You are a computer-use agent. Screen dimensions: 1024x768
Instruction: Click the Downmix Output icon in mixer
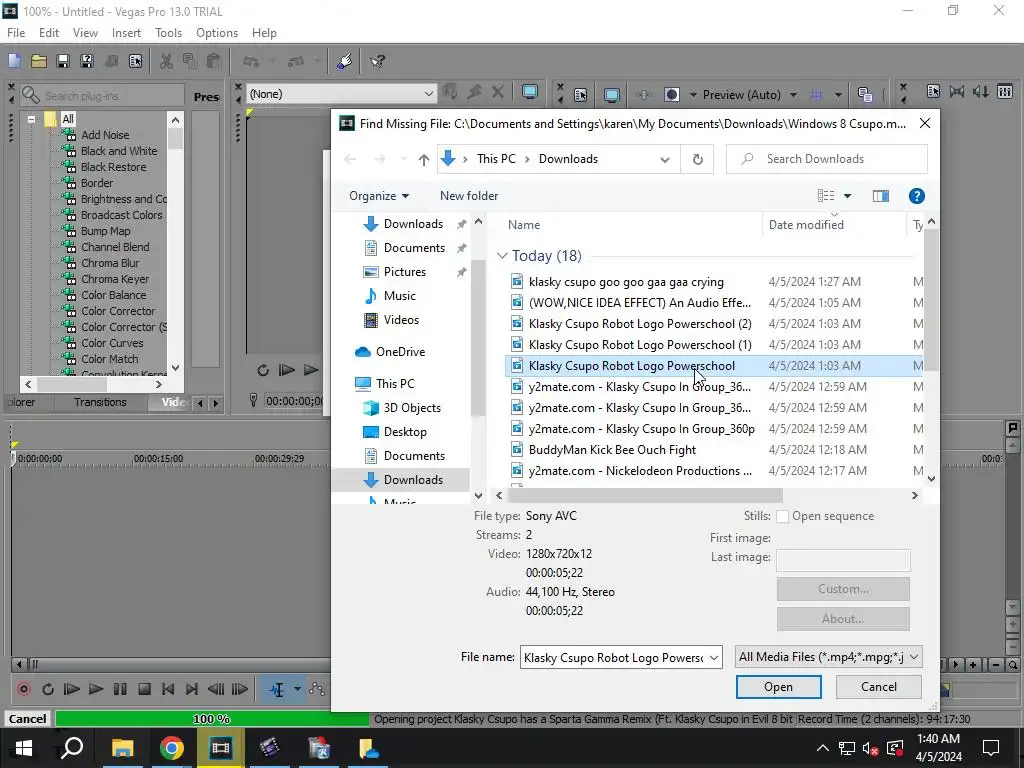tap(957, 91)
